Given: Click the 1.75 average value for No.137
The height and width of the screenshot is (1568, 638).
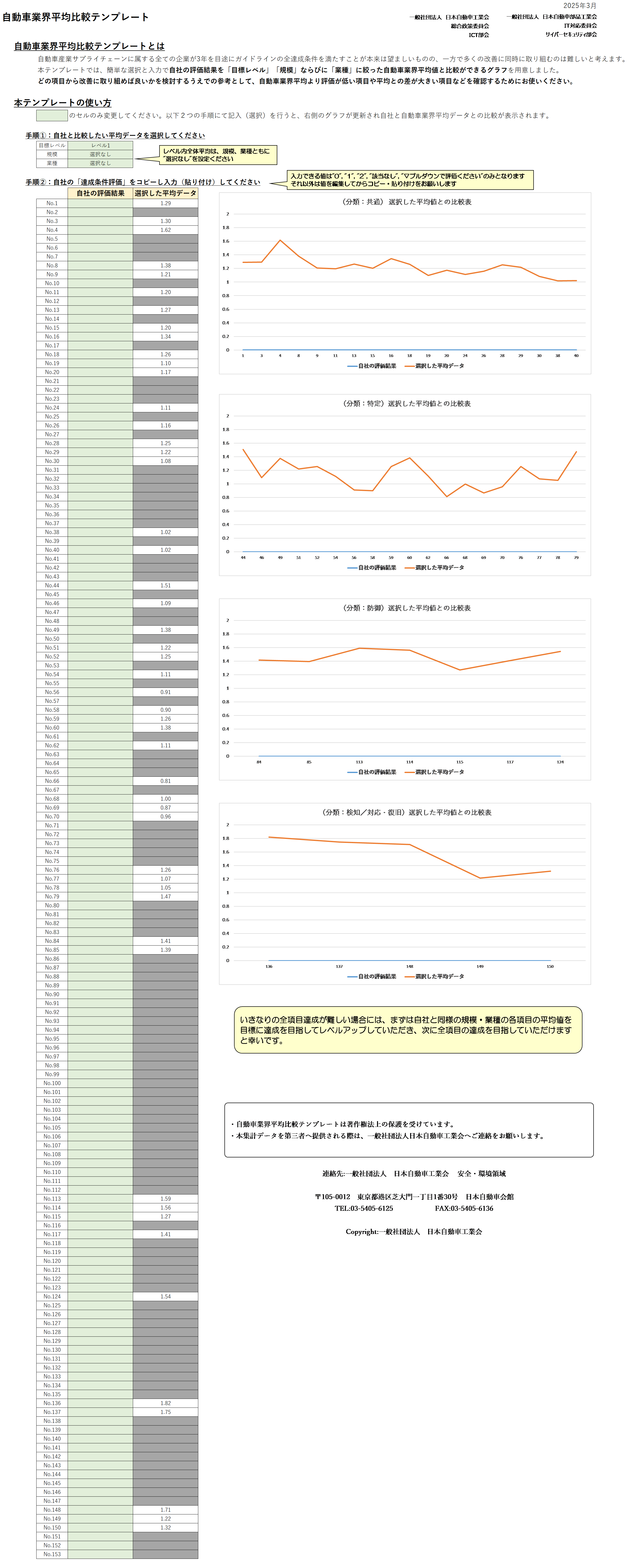Looking at the screenshot, I should point(166,1412).
